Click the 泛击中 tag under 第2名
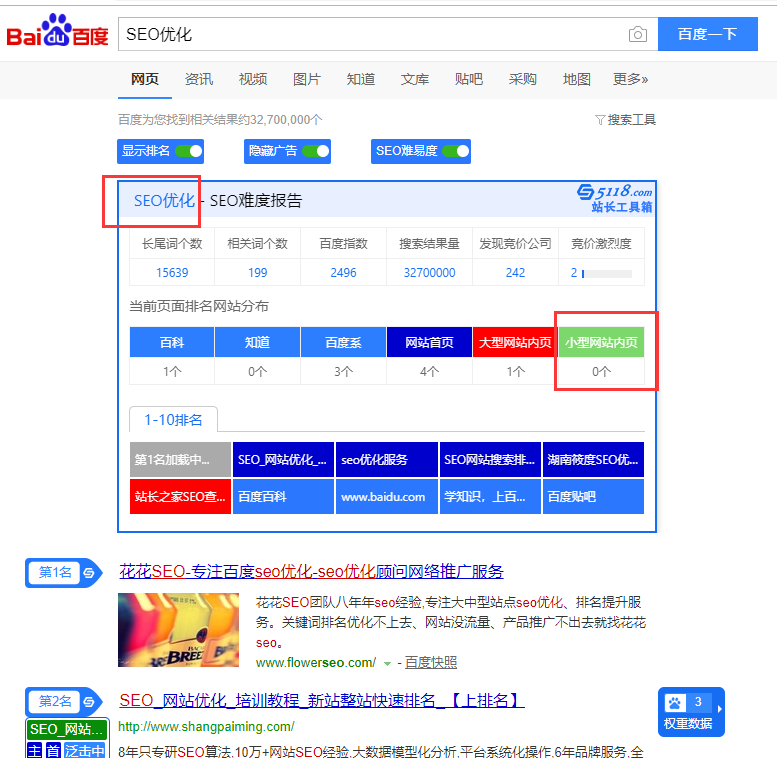Image resolution: width=777 pixels, height=758 pixels. (84, 751)
